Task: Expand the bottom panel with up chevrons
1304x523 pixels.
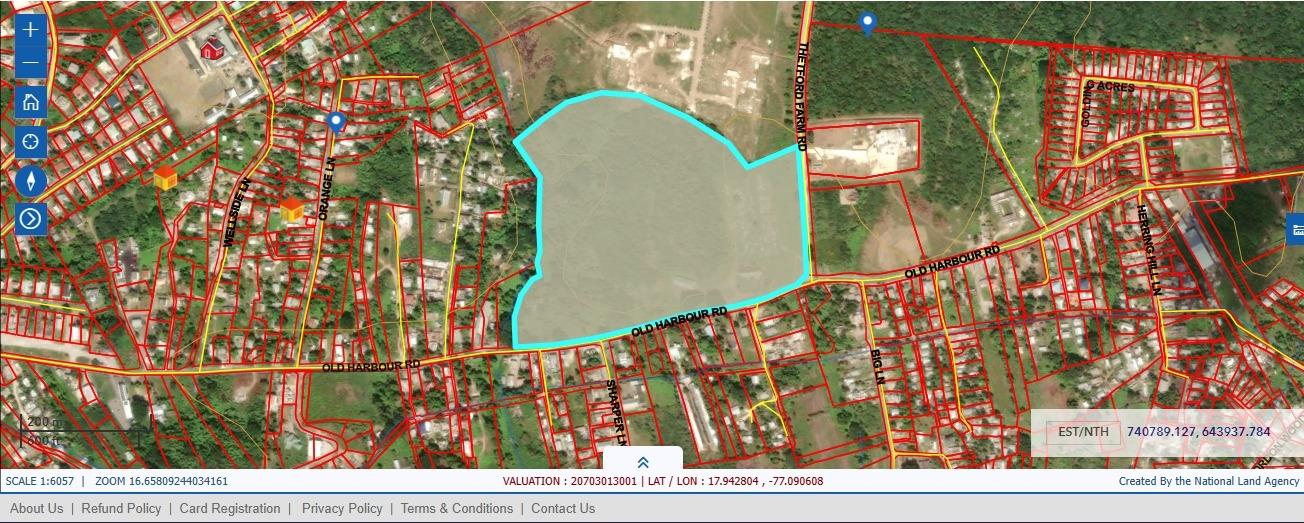Action: (643, 461)
